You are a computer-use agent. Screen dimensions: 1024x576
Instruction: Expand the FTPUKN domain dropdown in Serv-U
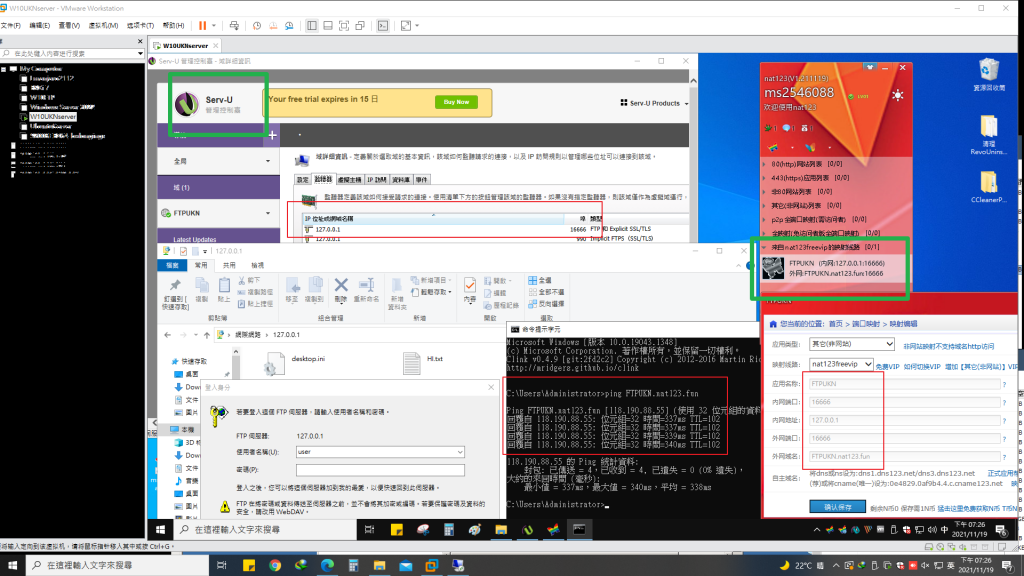coord(268,214)
